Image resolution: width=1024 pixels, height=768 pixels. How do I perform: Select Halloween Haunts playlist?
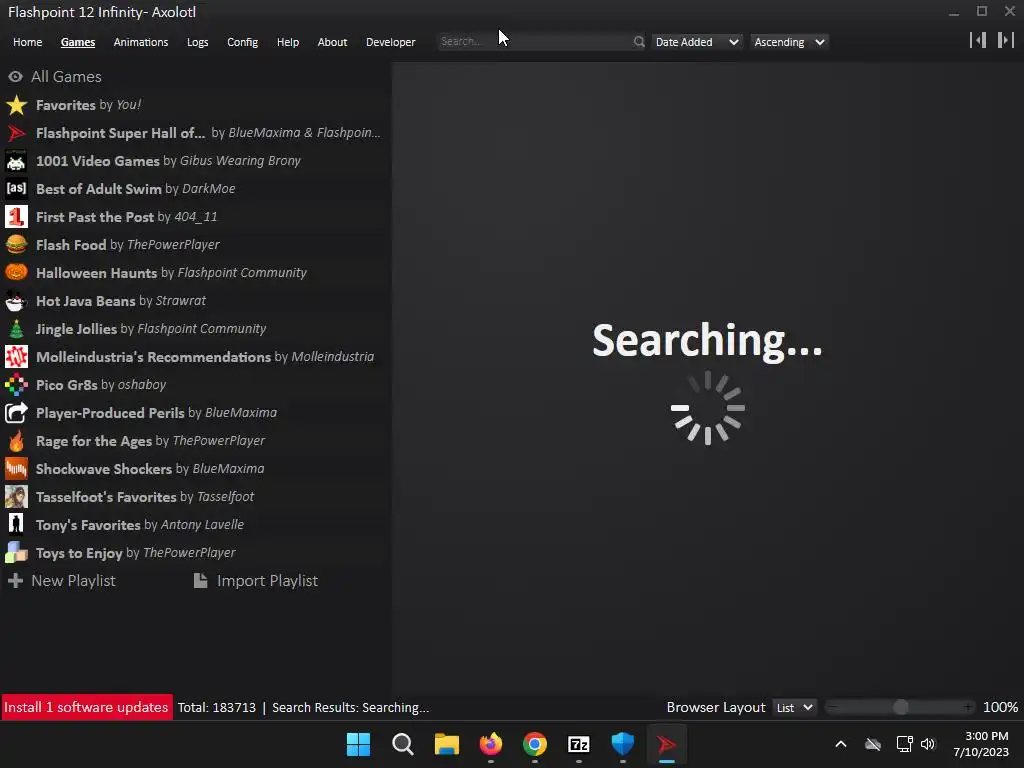tap(196, 273)
